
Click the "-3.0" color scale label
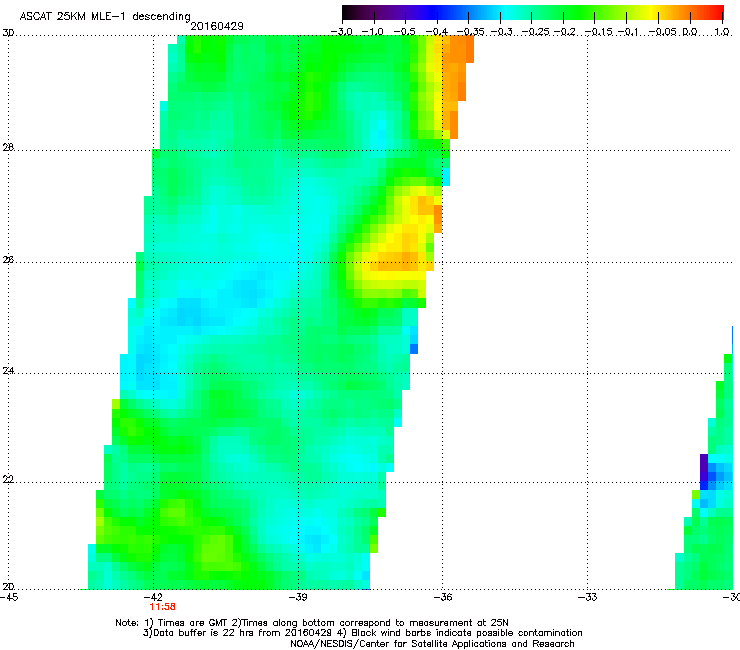coord(341,32)
